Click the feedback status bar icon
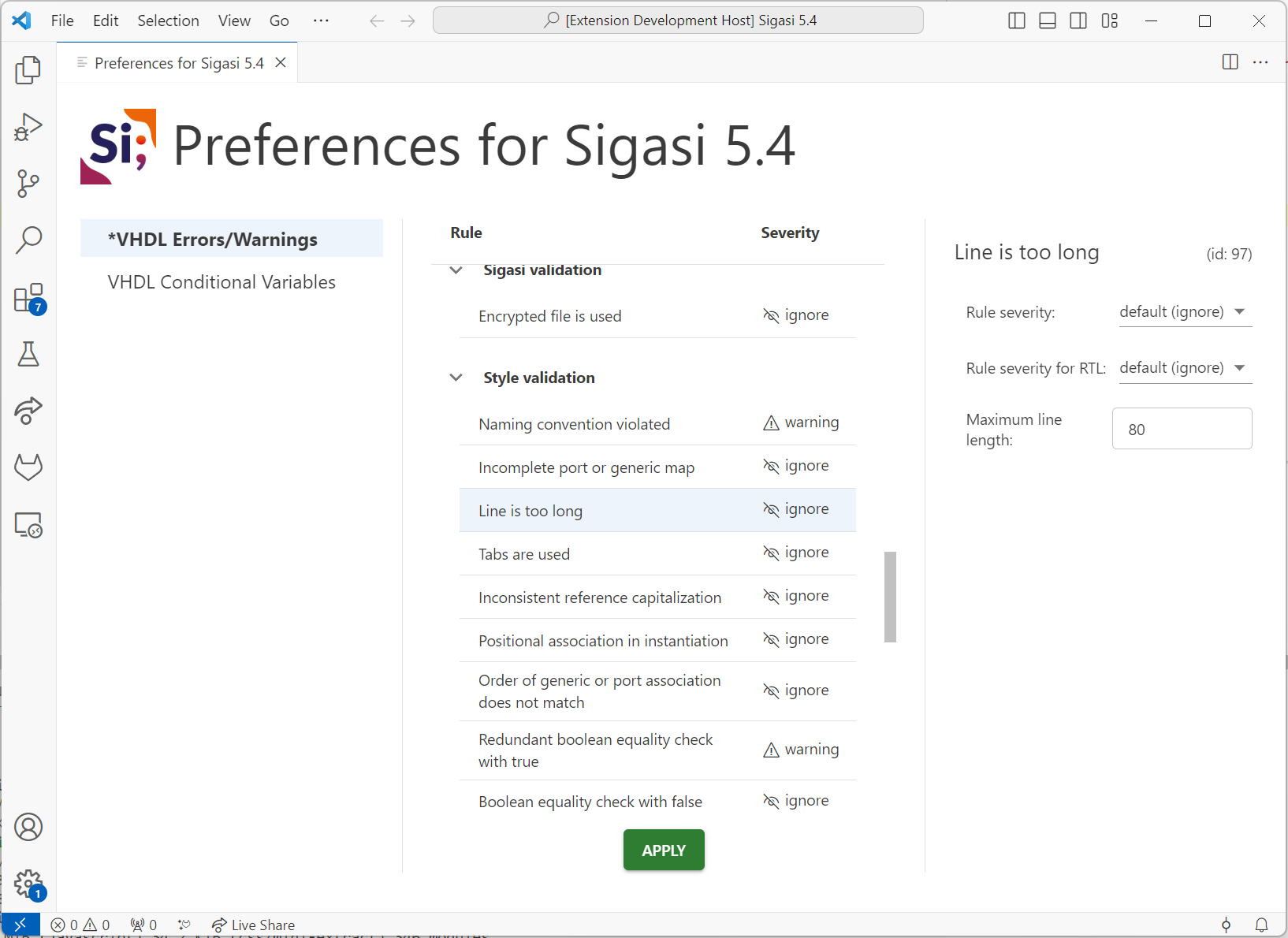The width and height of the screenshot is (1288, 938). click(x=1226, y=925)
